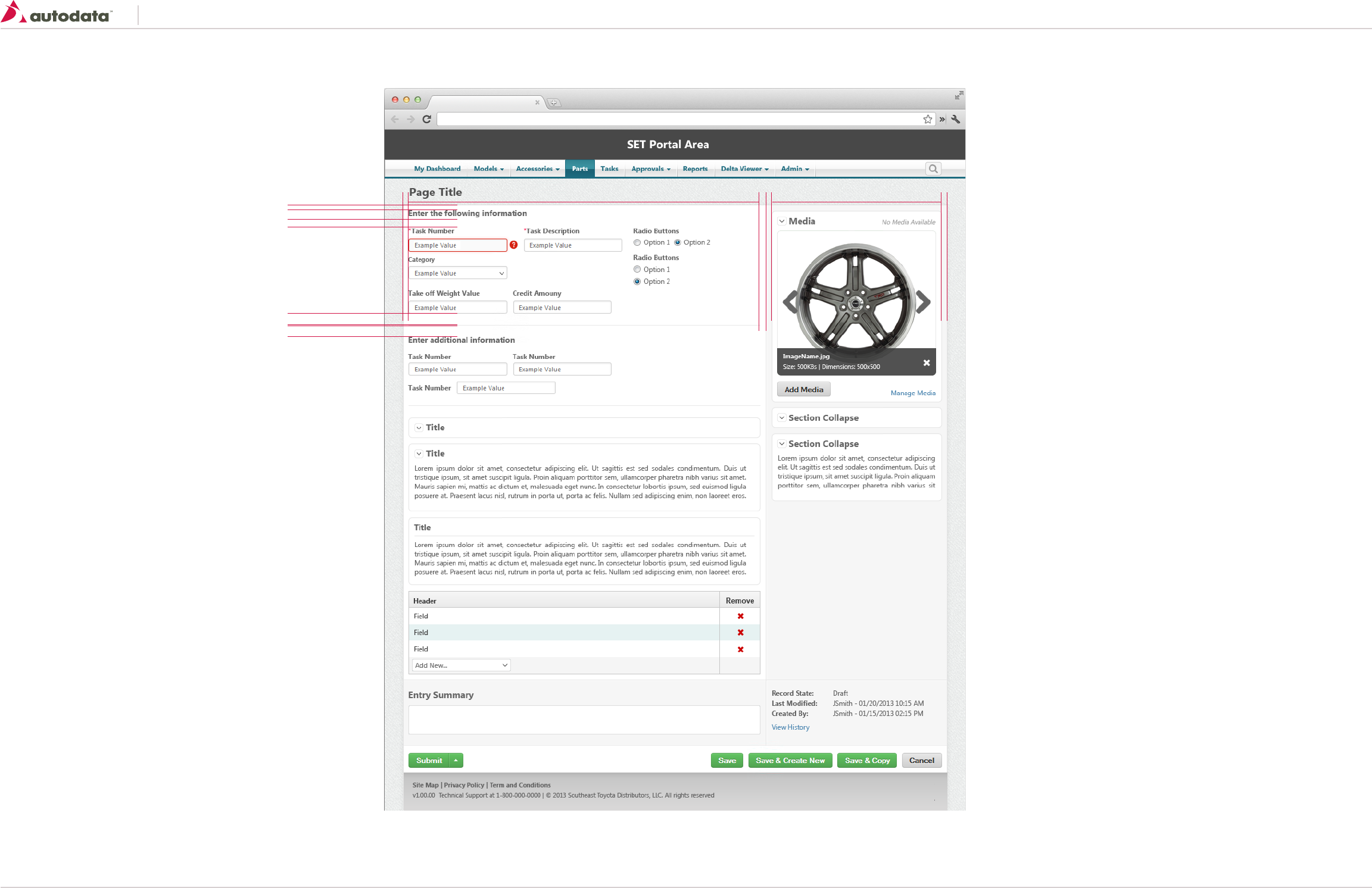Collapse the Media section chevron
The height and width of the screenshot is (888, 1372).
781,221
